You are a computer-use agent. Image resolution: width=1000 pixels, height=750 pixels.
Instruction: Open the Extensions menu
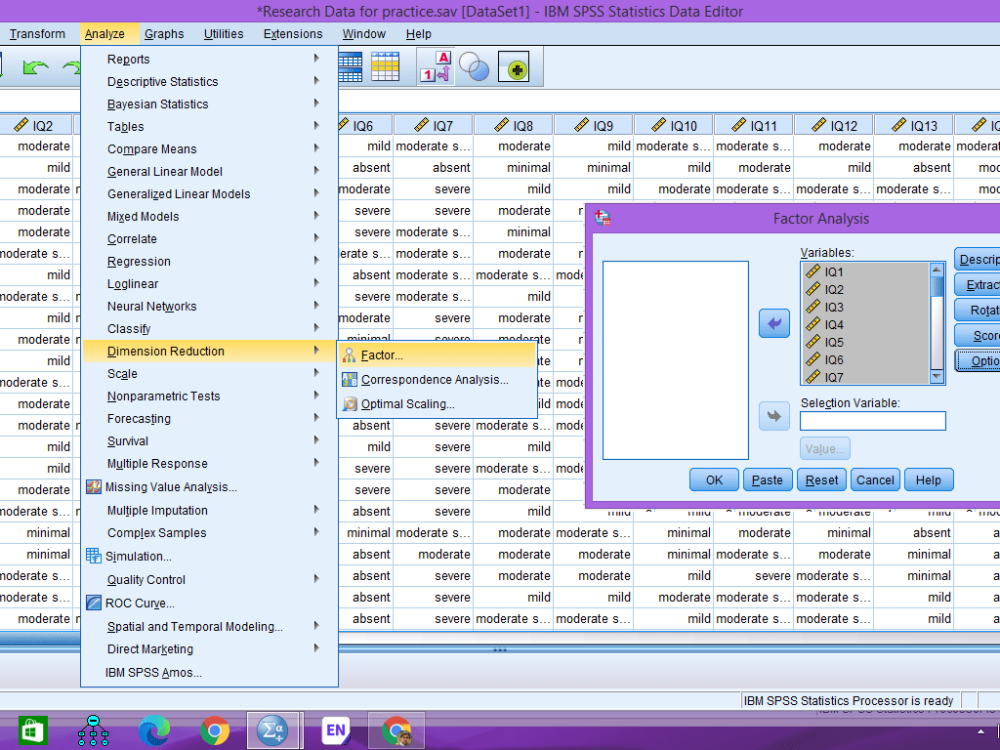(x=293, y=34)
